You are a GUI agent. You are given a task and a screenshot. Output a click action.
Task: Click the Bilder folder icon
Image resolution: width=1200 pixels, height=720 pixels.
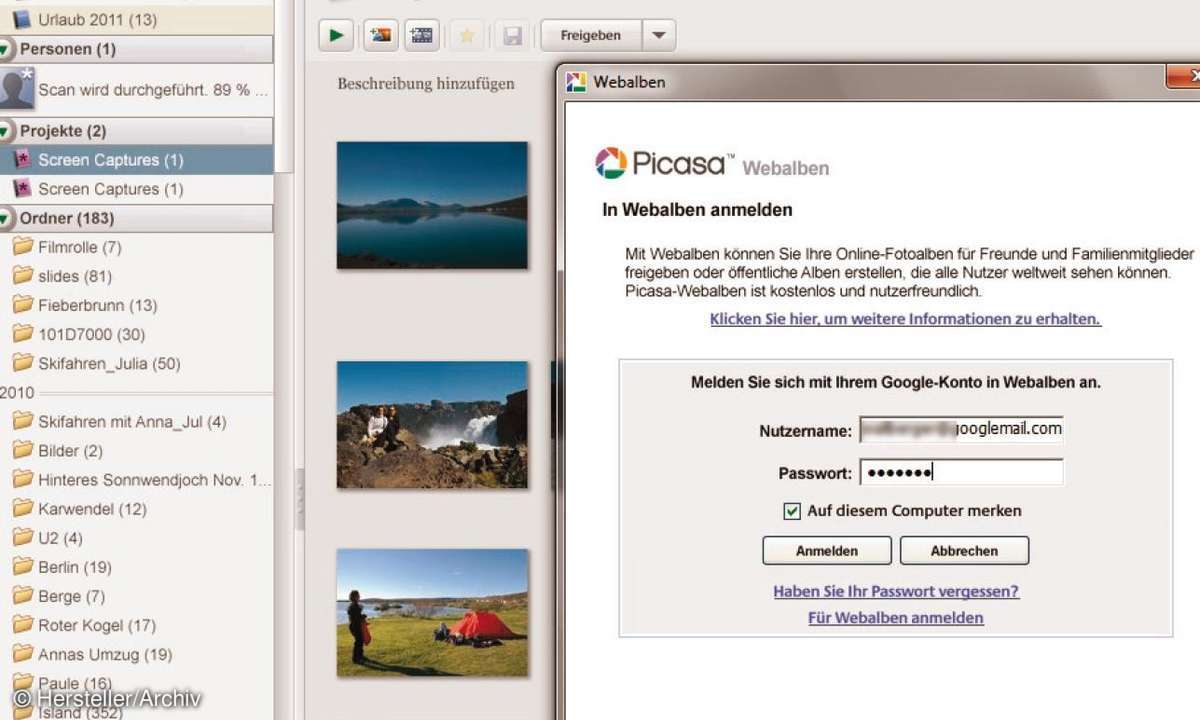coord(22,450)
